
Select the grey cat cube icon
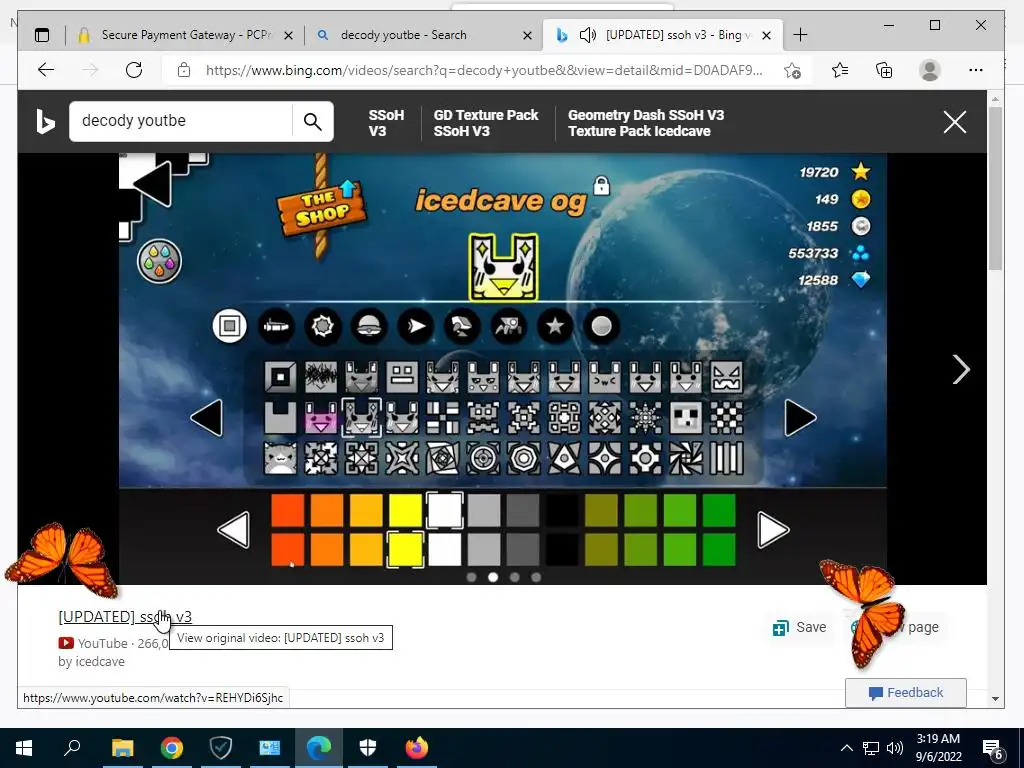pos(280,458)
